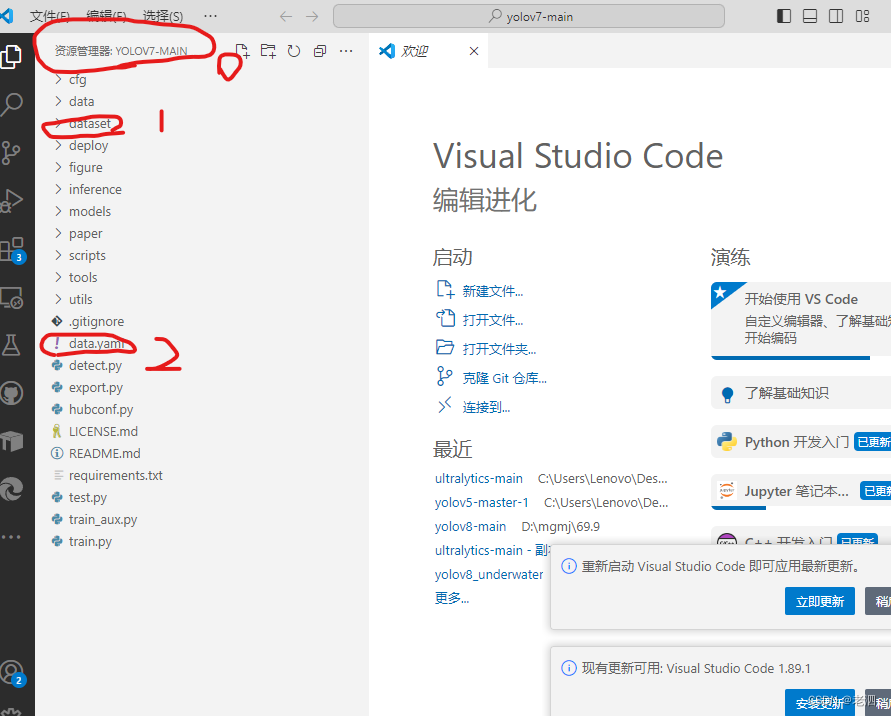Expand the scripts folder
Viewport: 891px width, 716px height.
click(202, 255)
